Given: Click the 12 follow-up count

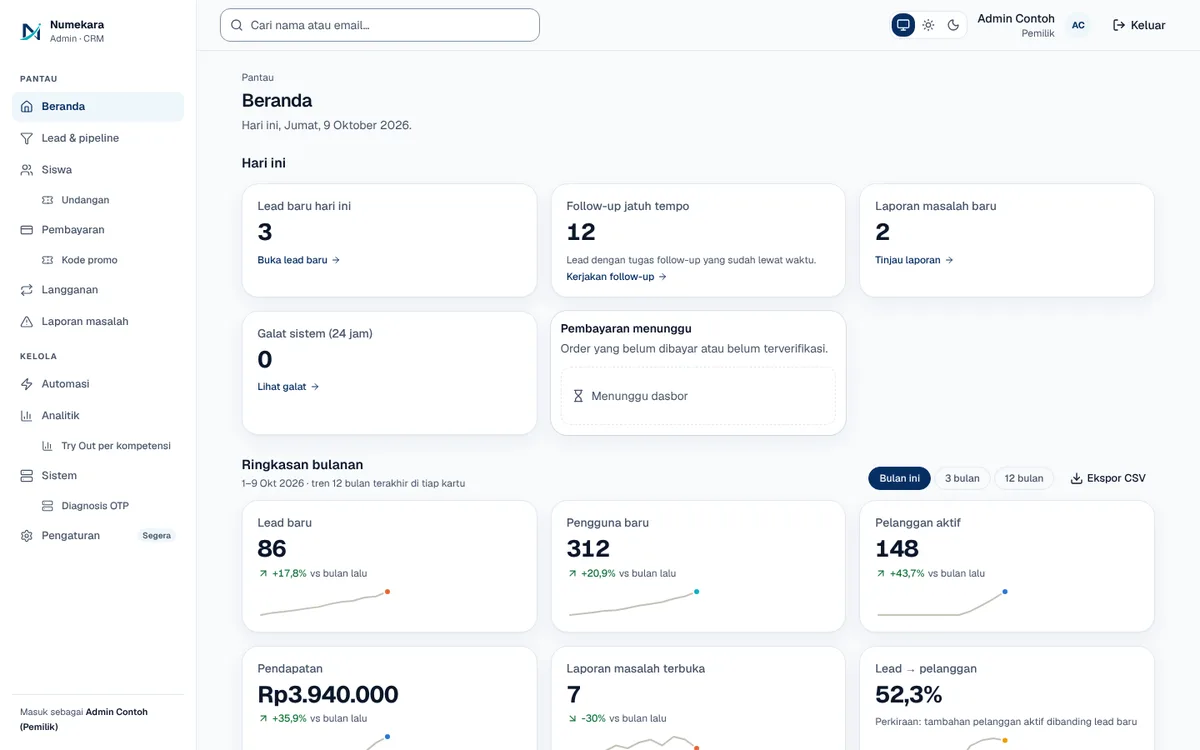Looking at the screenshot, I should [x=581, y=232].
